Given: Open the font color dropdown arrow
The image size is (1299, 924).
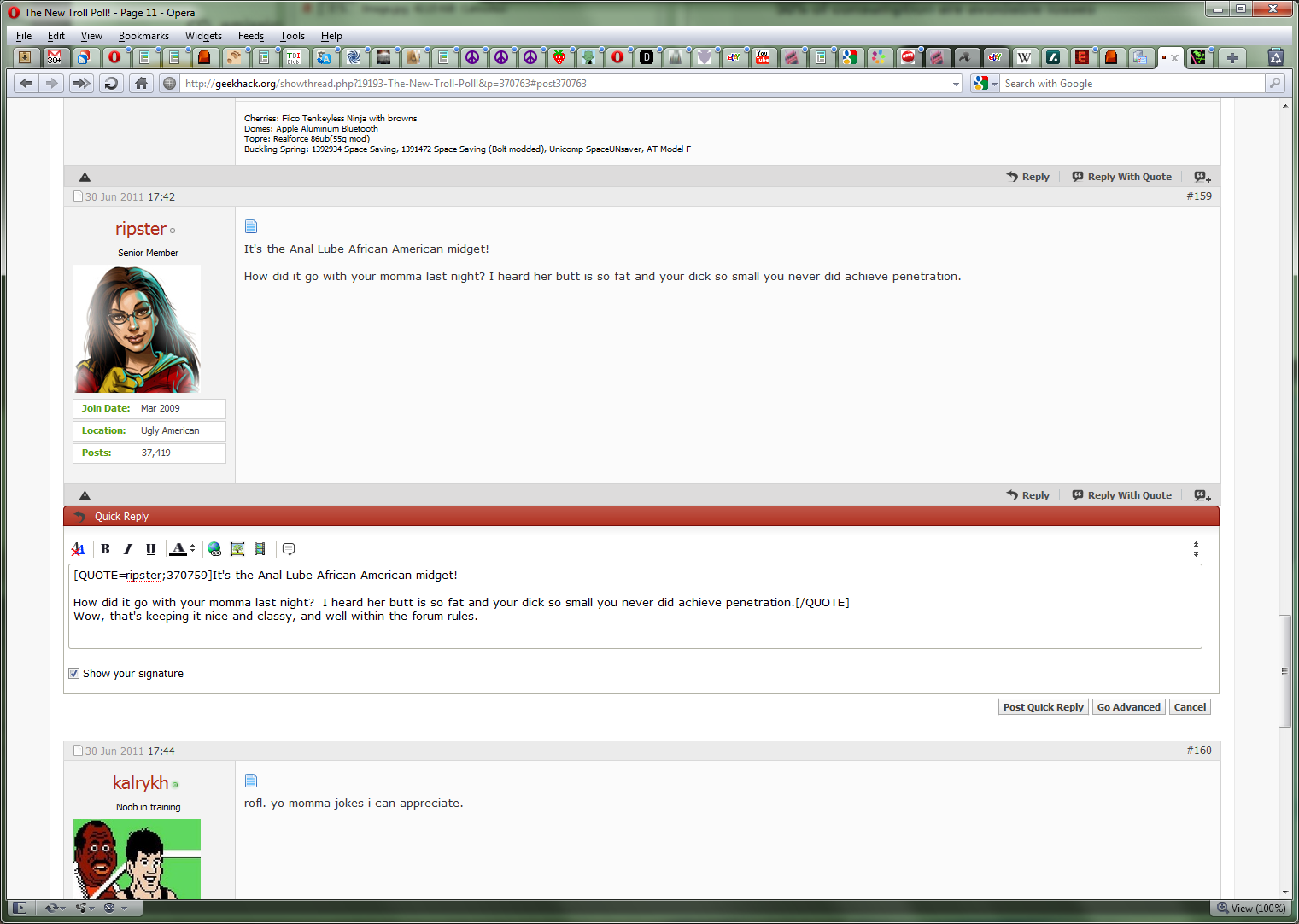Looking at the screenshot, I should tap(192, 549).
